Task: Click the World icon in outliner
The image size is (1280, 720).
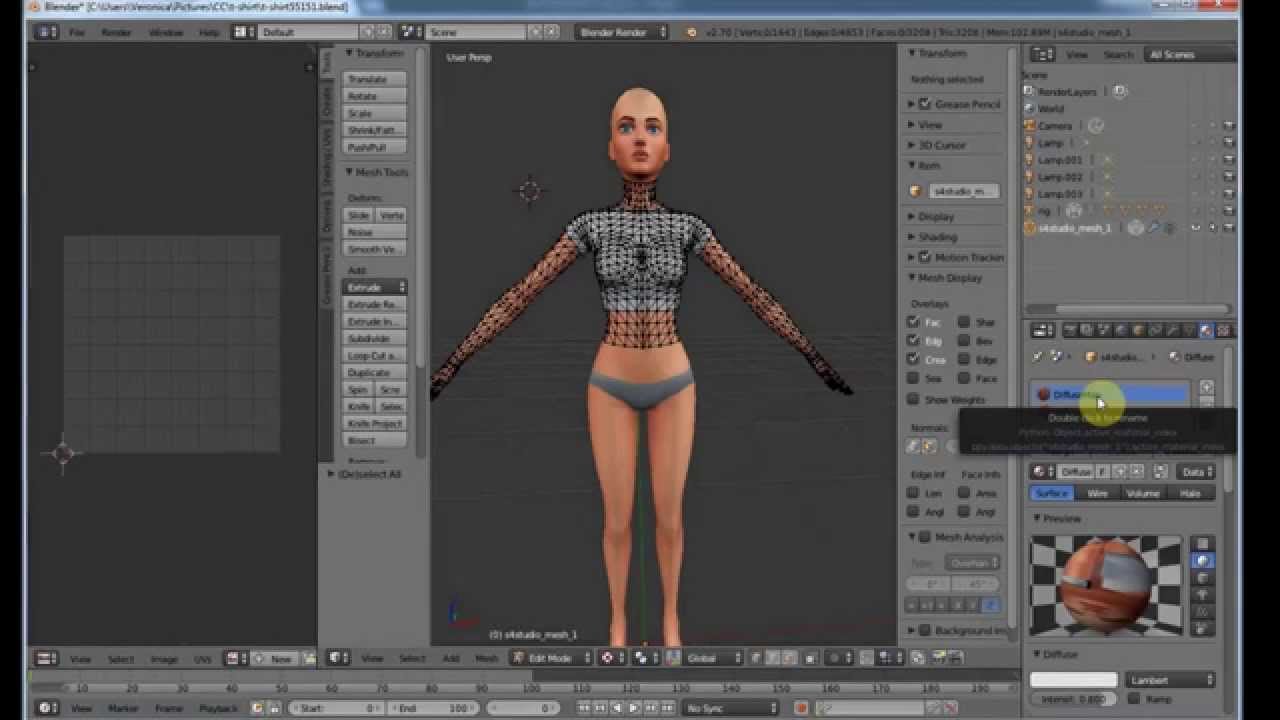Action: 1030,109
